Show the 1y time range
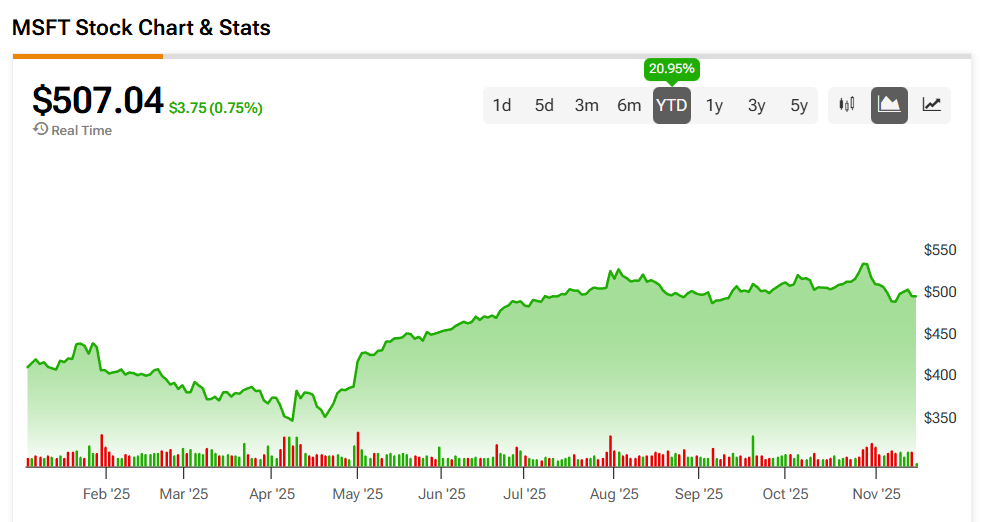 click(714, 105)
